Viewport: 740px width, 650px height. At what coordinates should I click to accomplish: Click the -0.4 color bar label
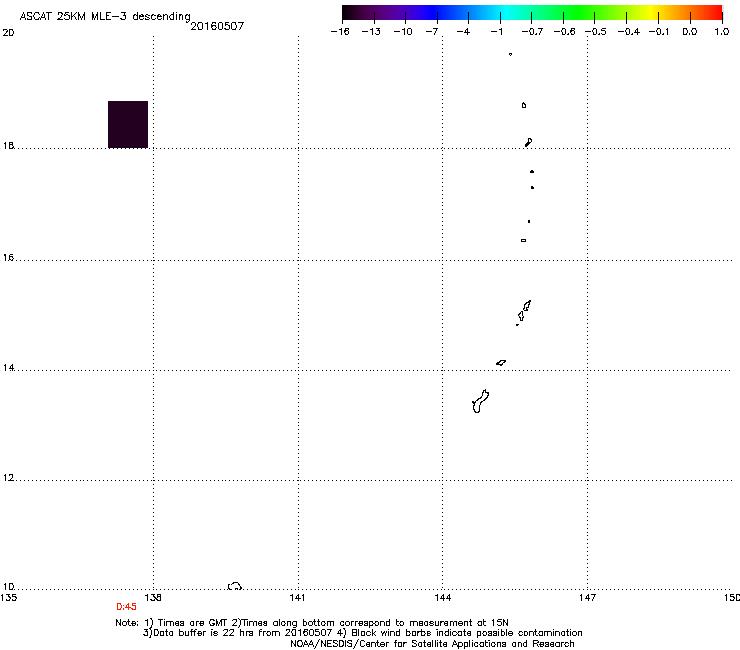click(629, 32)
